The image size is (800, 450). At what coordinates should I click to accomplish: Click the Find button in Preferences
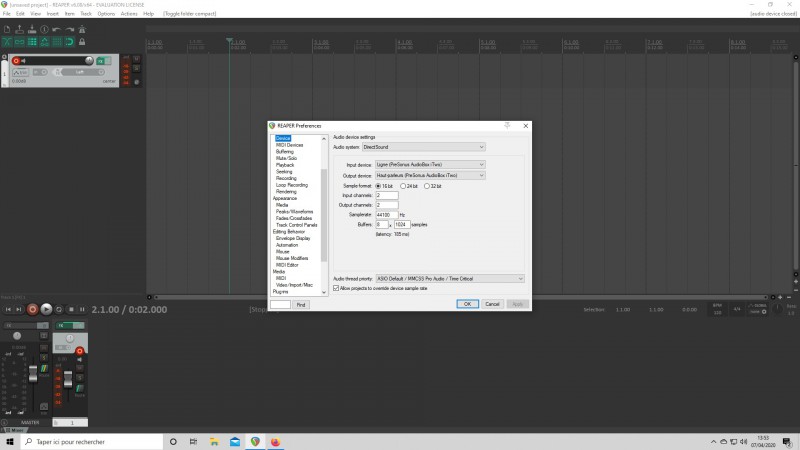(x=301, y=304)
